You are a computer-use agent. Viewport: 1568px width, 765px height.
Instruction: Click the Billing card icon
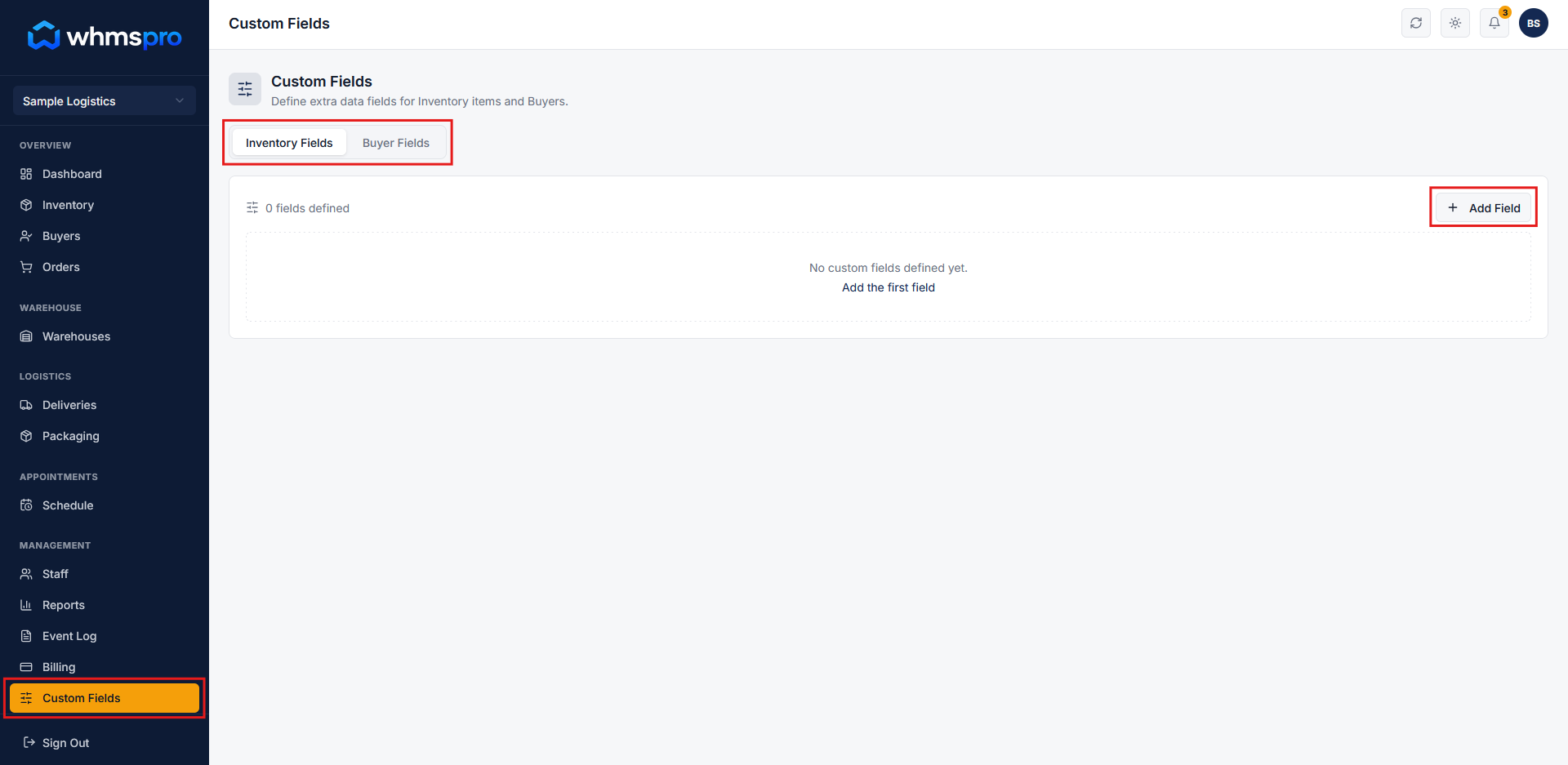point(26,667)
